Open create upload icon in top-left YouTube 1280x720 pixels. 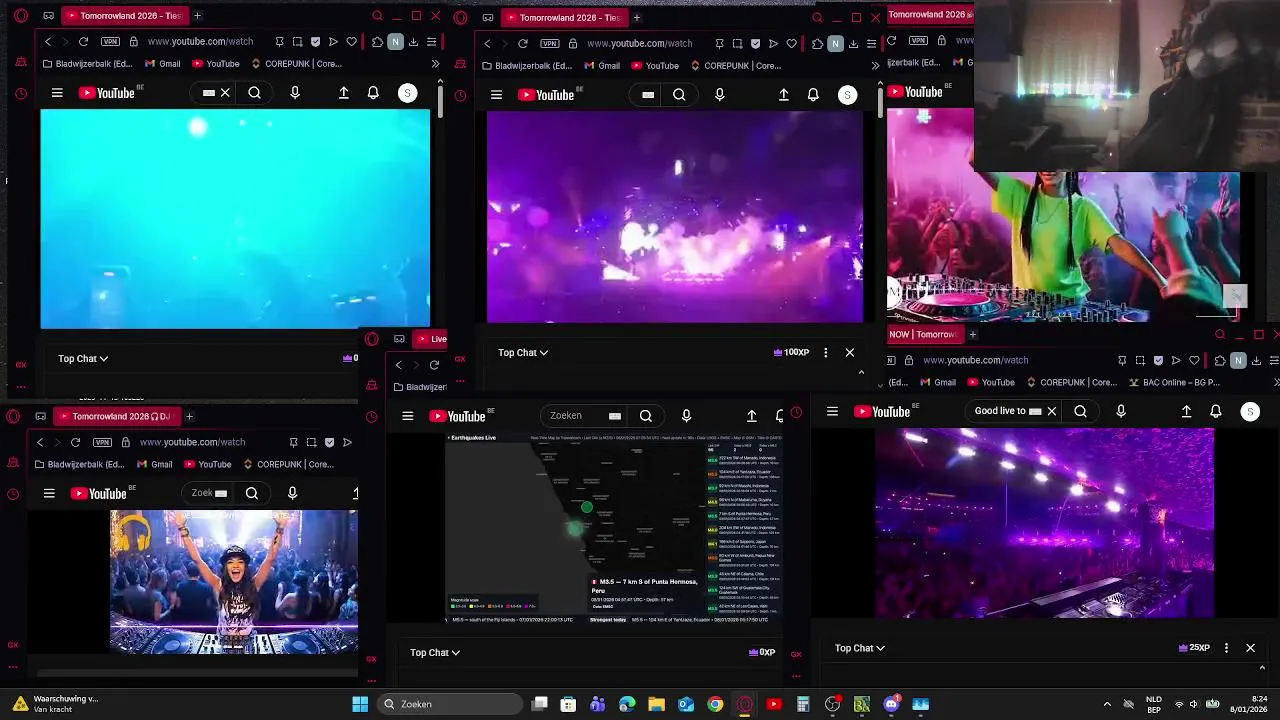[344, 93]
